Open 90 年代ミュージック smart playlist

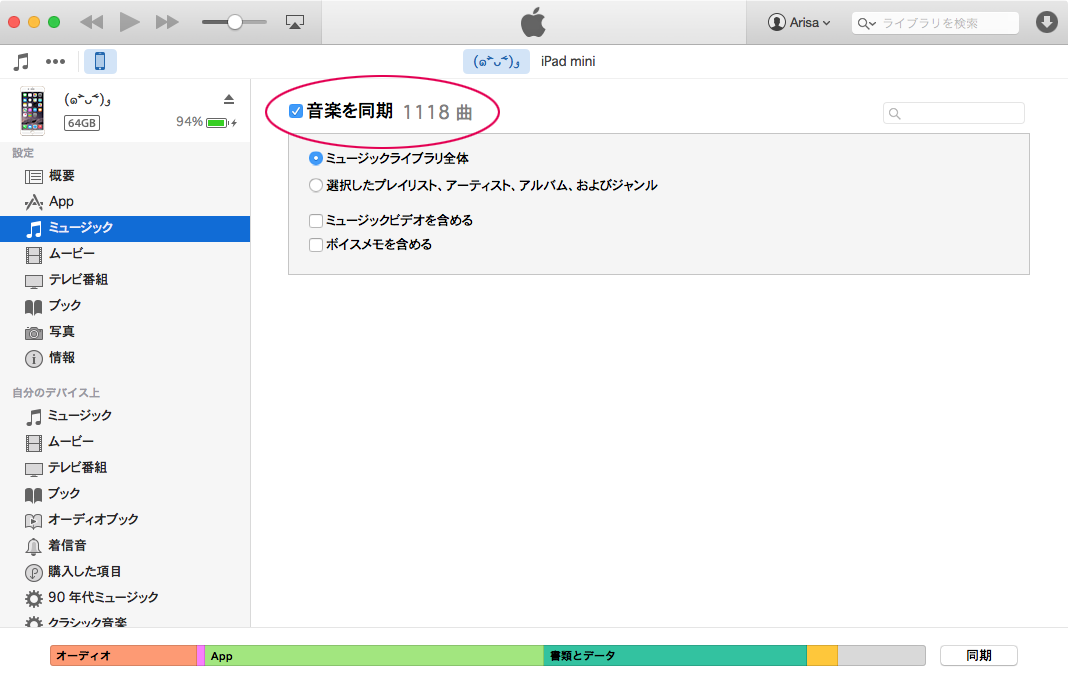click(x=125, y=598)
